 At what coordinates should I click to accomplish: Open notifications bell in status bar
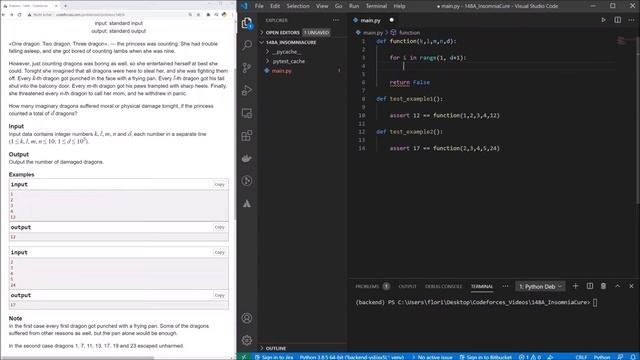pos(633,357)
